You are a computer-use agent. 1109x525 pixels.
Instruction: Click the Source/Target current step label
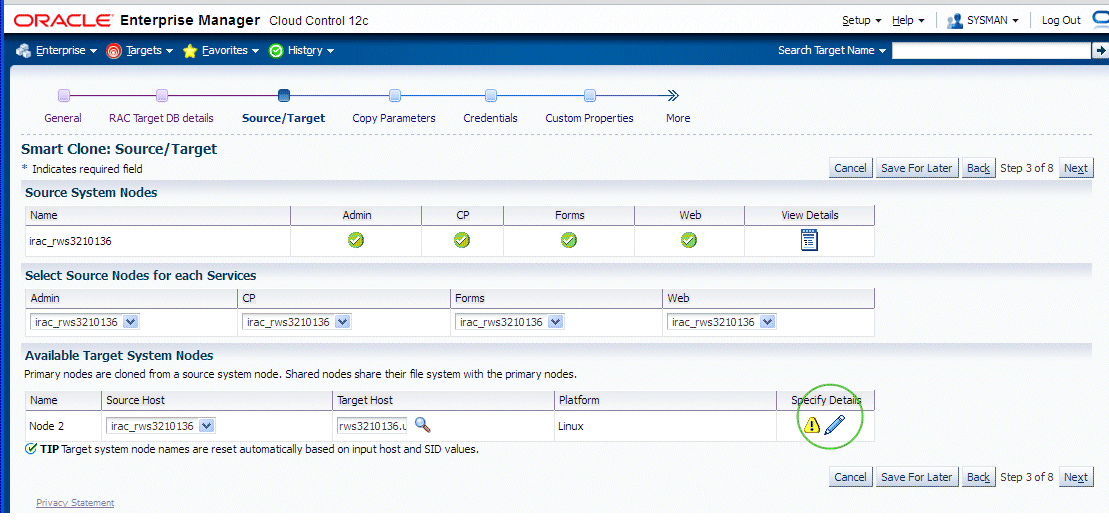[284, 118]
